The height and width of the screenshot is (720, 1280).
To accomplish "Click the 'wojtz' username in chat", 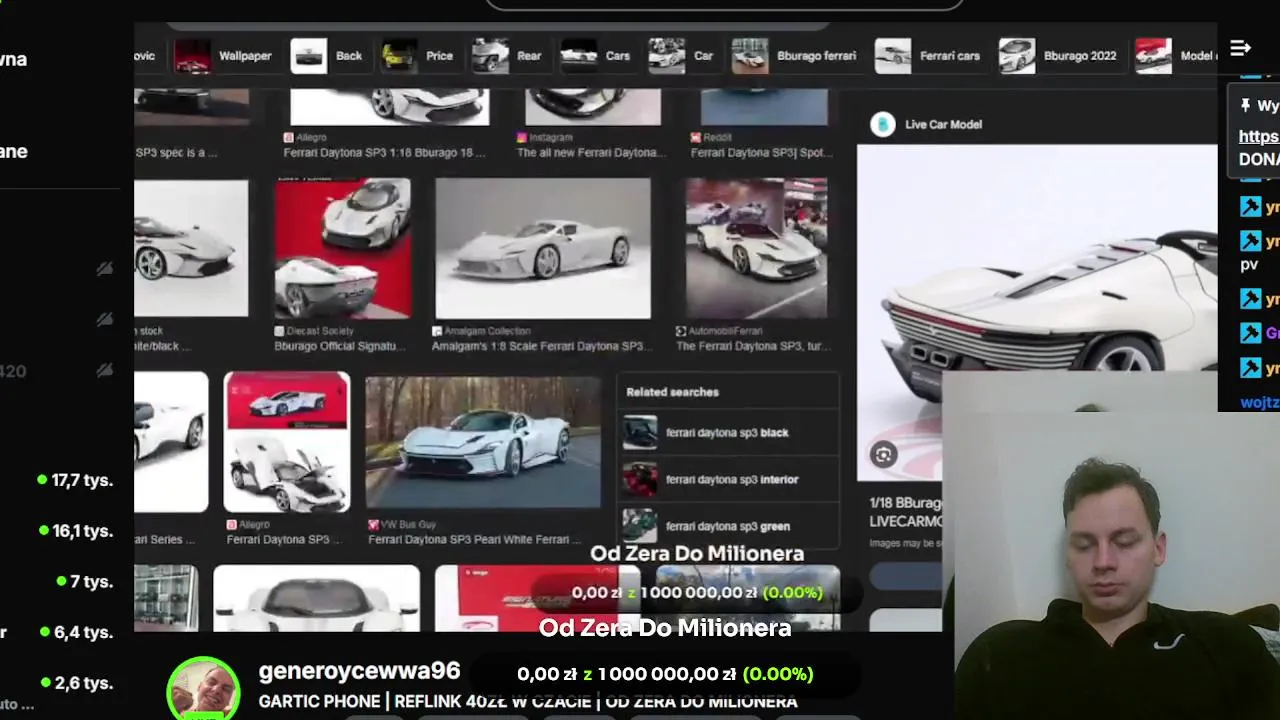I will pyautogui.click(x=1259, y=402).
